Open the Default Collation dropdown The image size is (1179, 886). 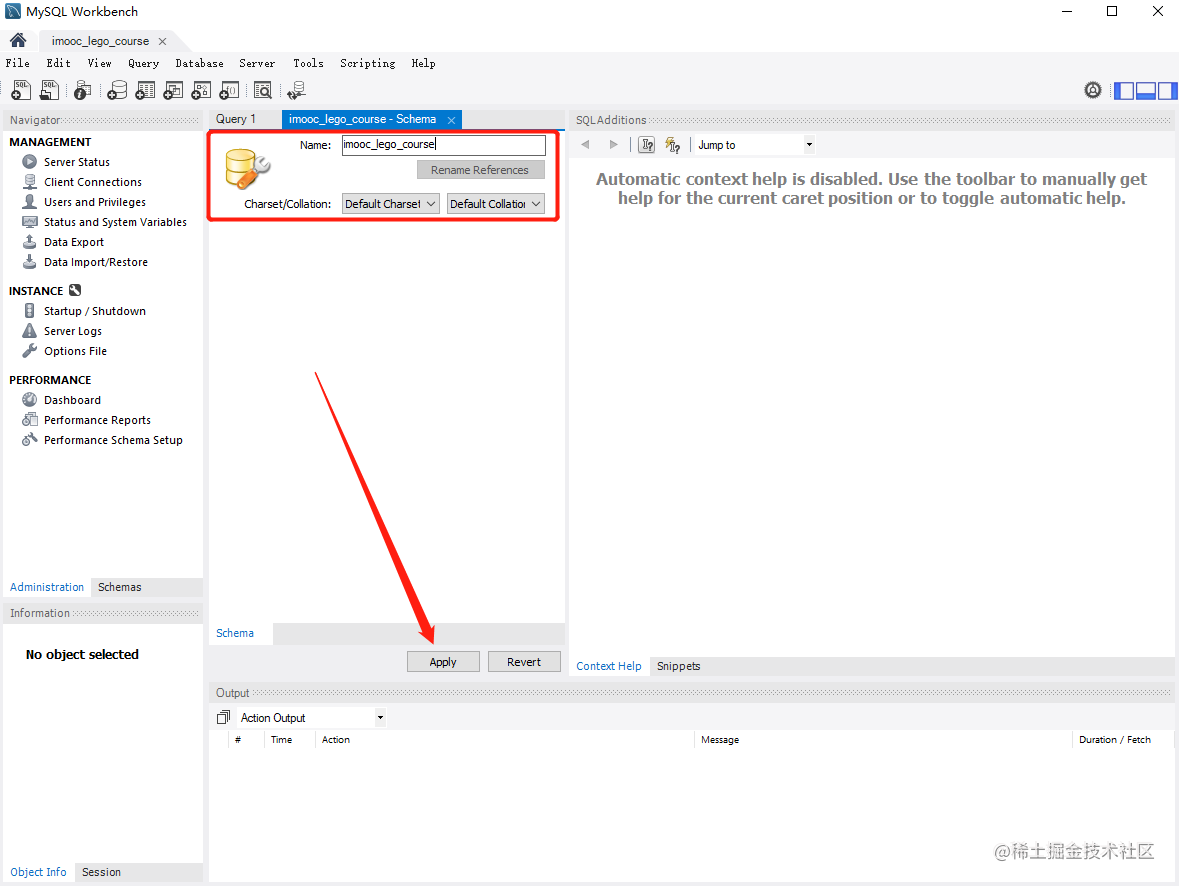(x=496, y=204)
